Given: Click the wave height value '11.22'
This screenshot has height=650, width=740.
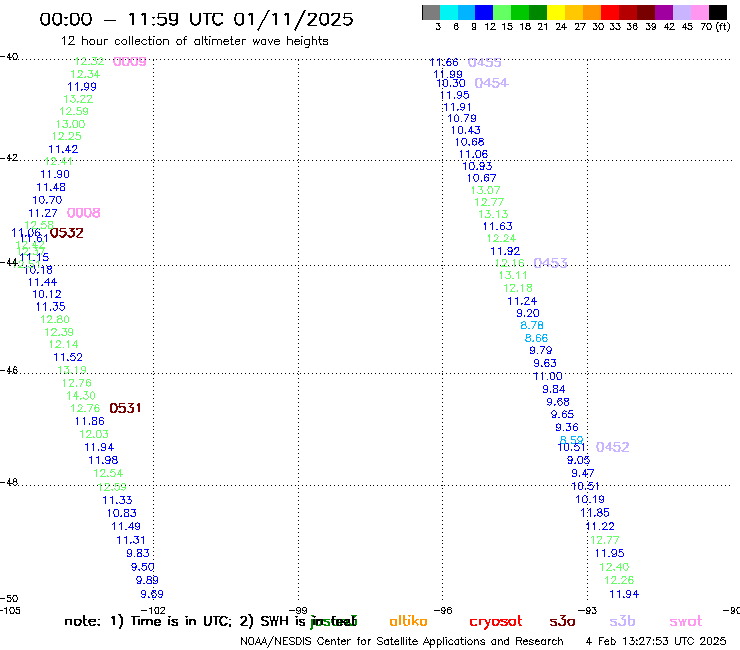Looking at the screenshot, I should click(600, 526).
